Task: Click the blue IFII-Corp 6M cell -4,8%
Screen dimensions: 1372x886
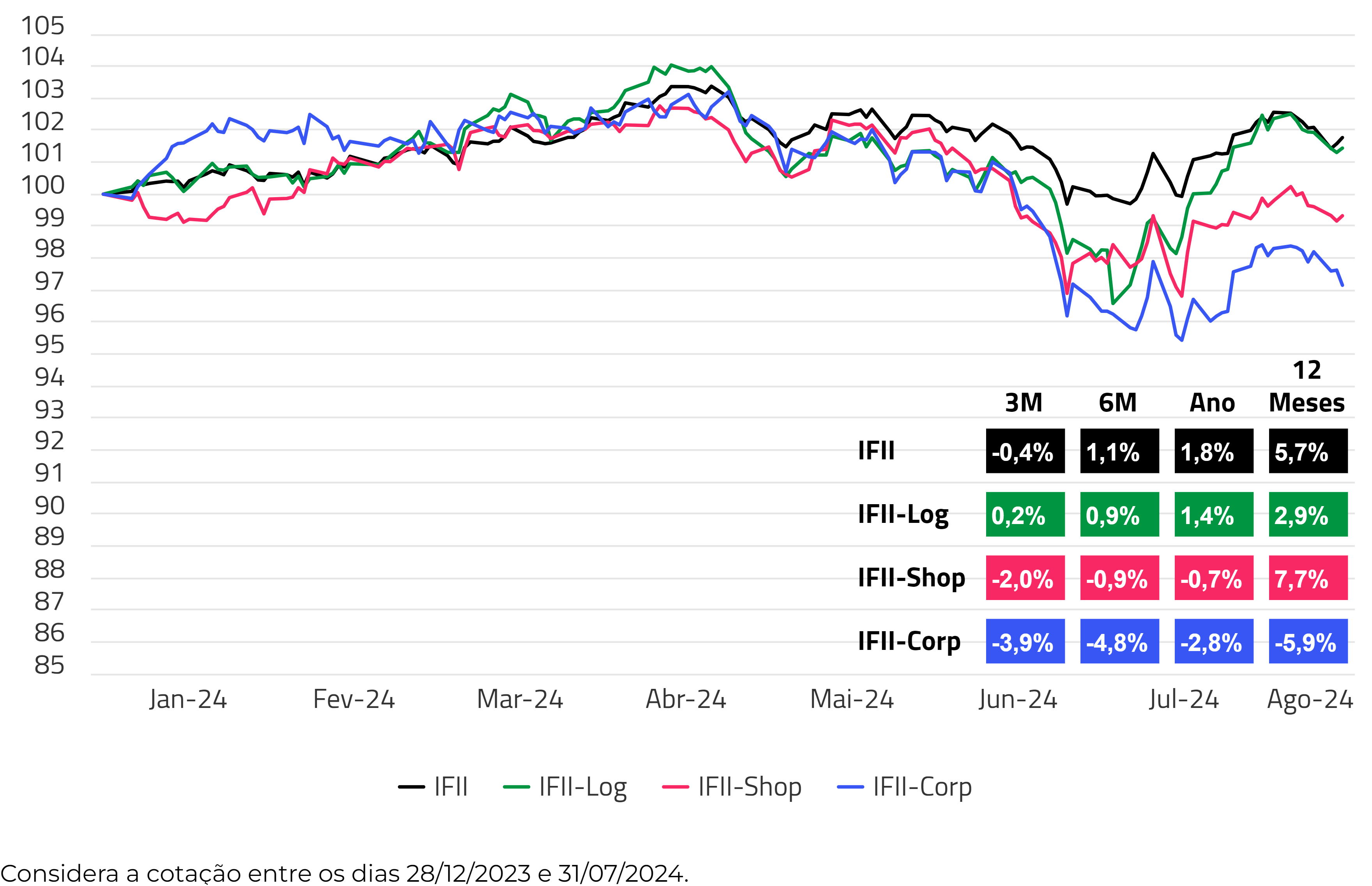Action: tap(1119, 641)
